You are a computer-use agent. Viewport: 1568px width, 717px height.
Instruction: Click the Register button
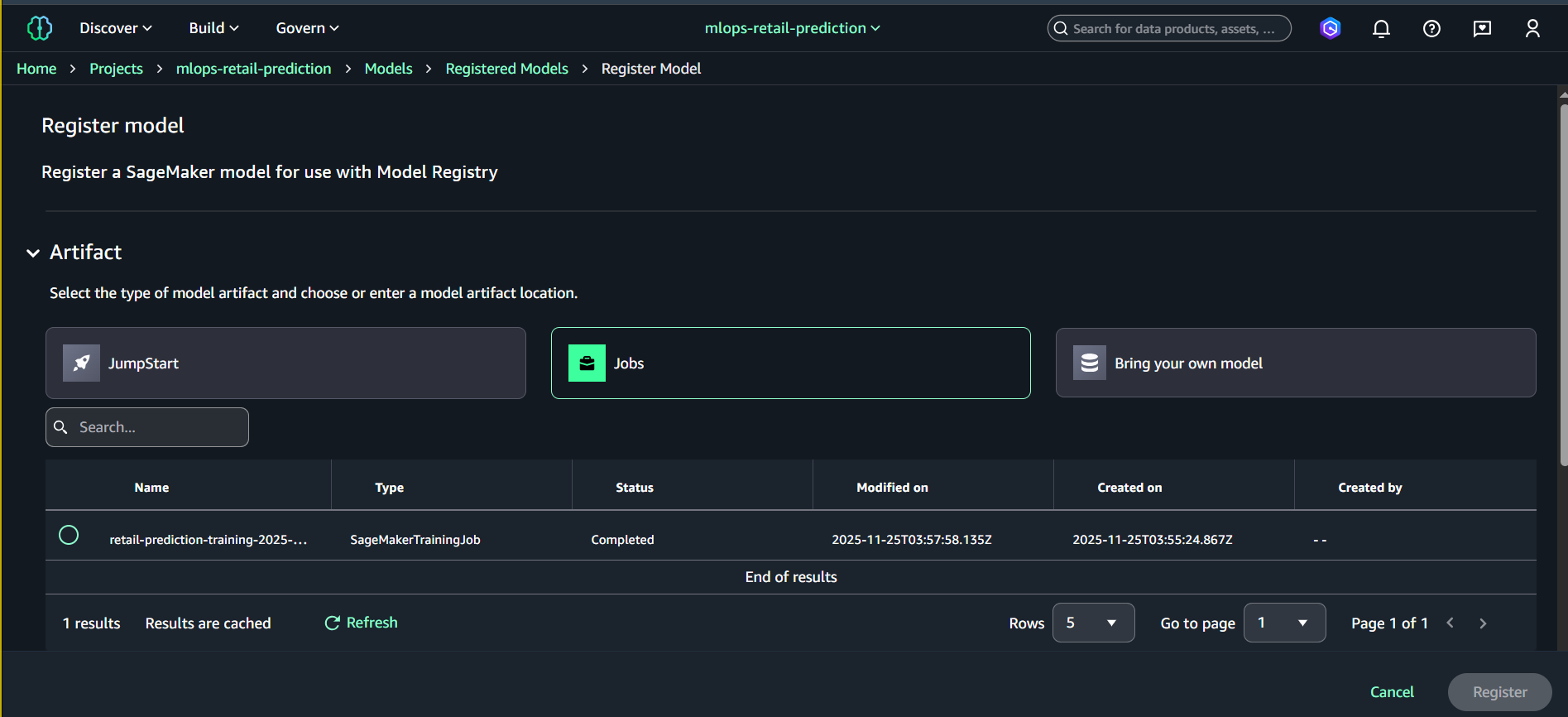1499,692
